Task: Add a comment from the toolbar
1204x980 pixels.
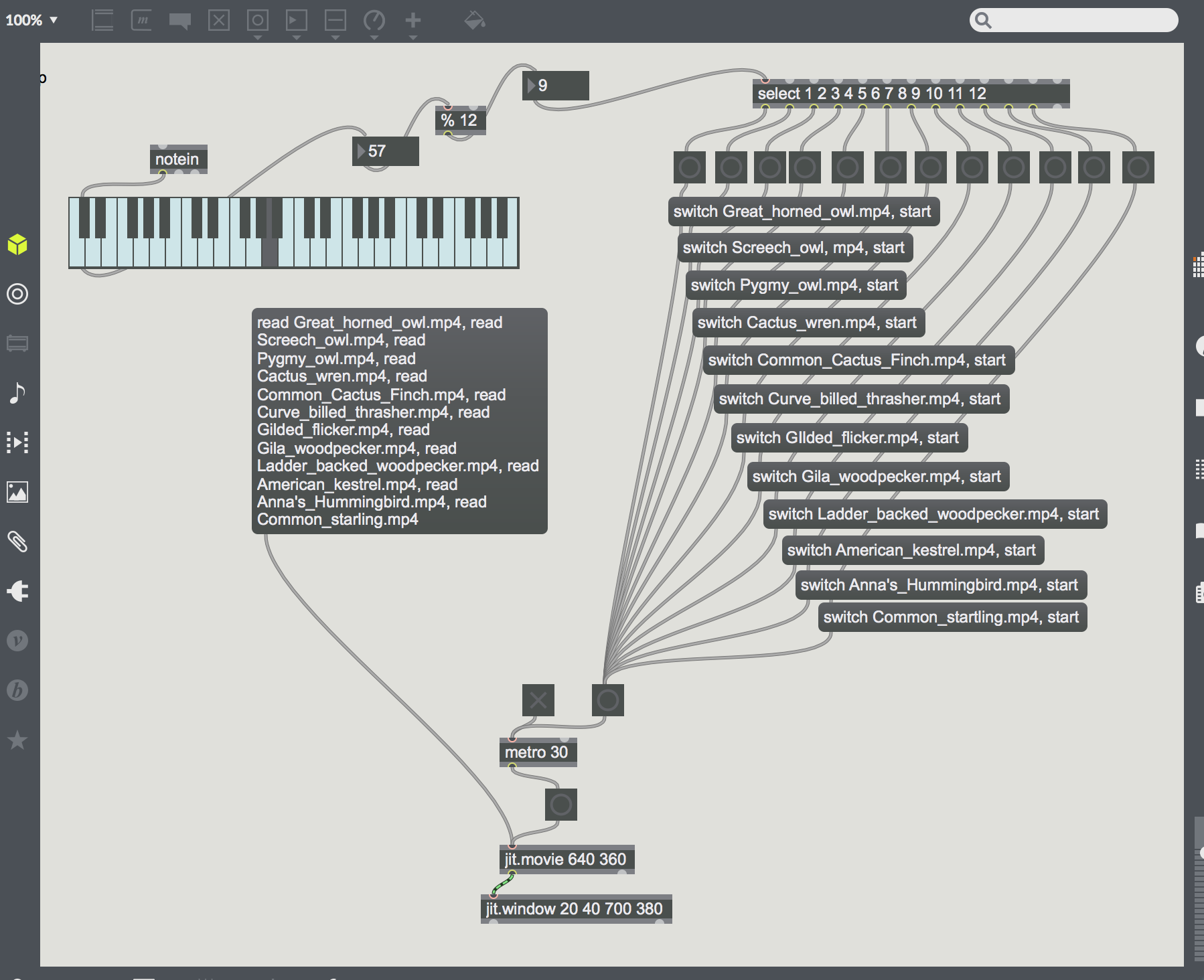Action: tap(180, 20)
